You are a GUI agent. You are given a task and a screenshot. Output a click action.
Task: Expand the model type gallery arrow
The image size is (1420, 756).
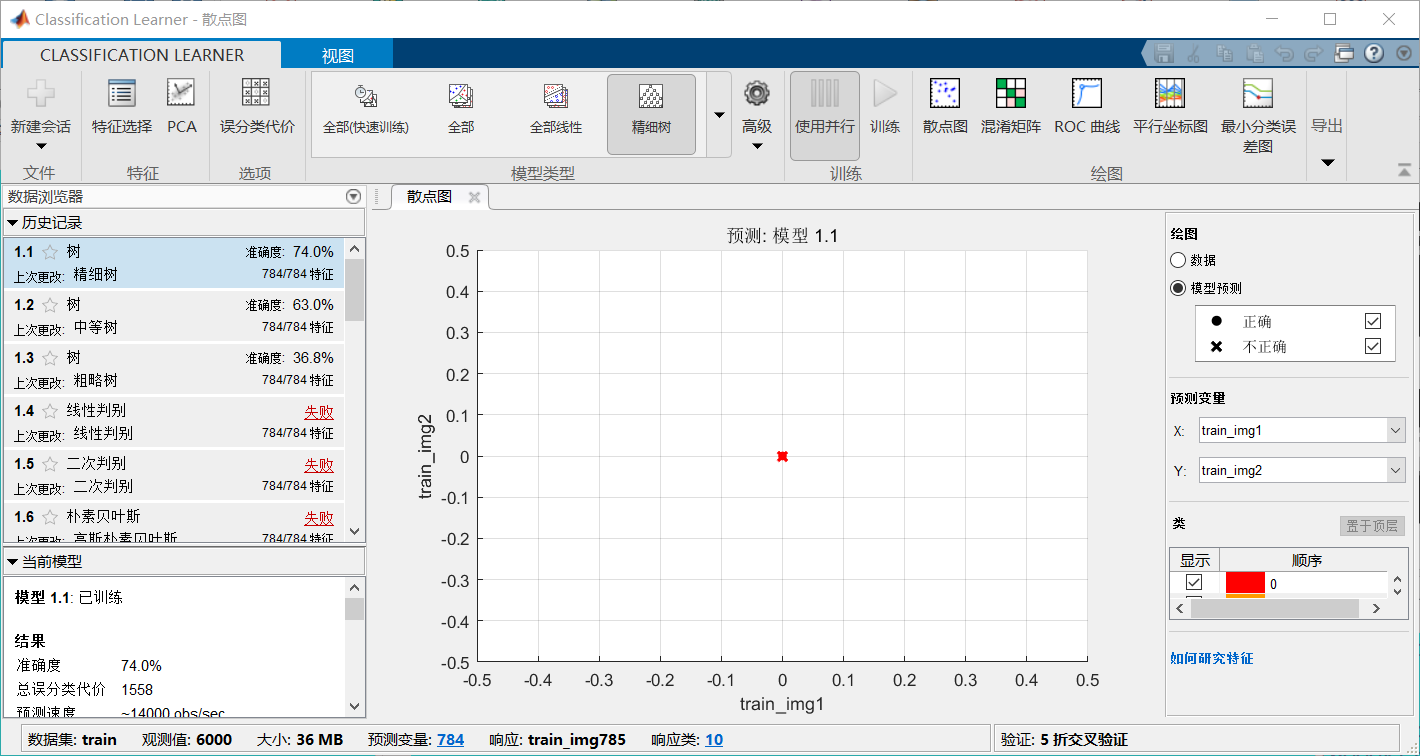[x=719, y=115]
